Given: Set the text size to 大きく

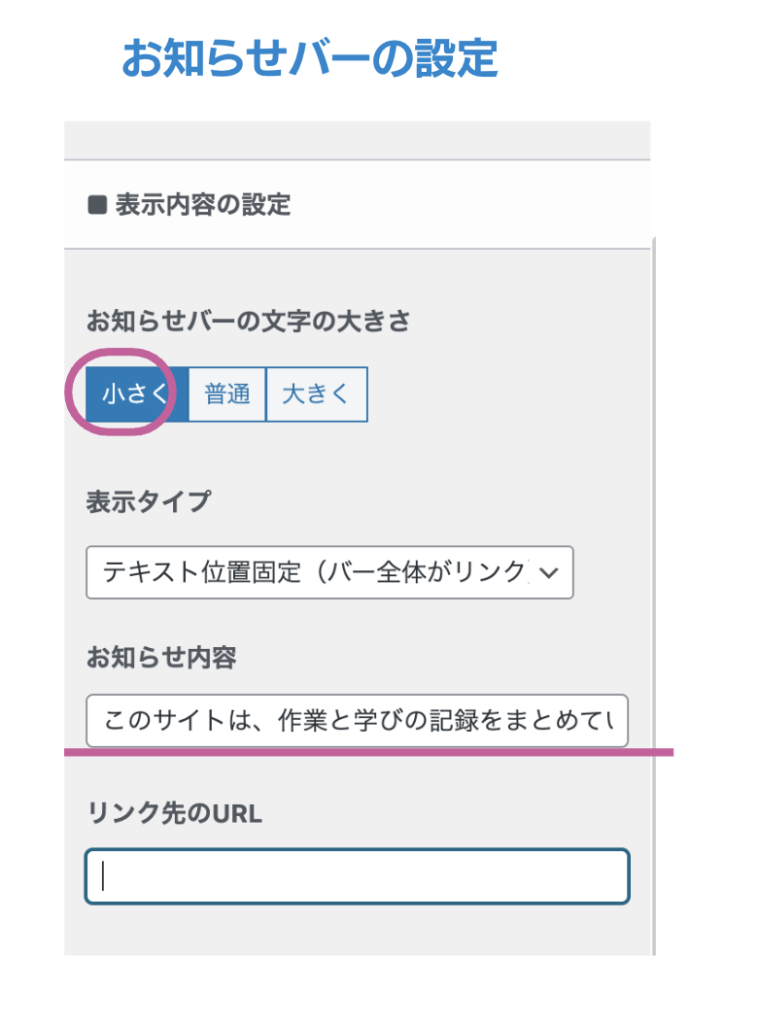Looking at the screenshot, I should pos(316,394).
